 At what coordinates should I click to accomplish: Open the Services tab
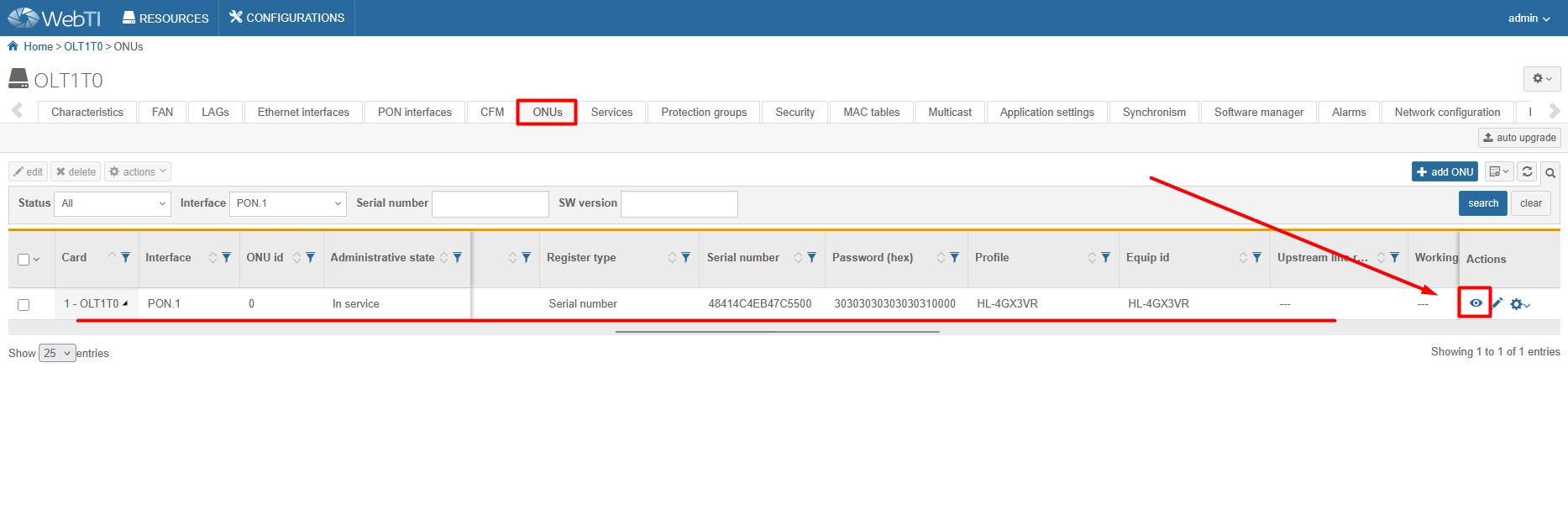pyautogui.click(x=611, y=112)
